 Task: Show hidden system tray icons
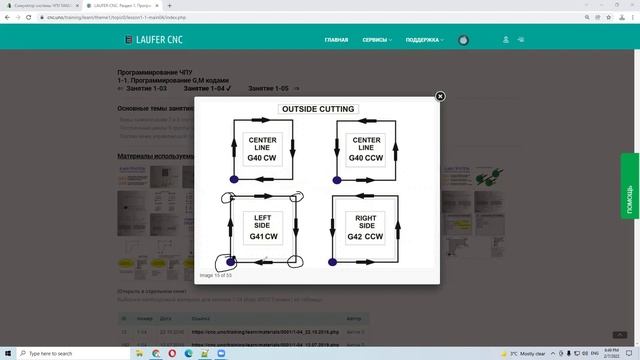[553, 353]
